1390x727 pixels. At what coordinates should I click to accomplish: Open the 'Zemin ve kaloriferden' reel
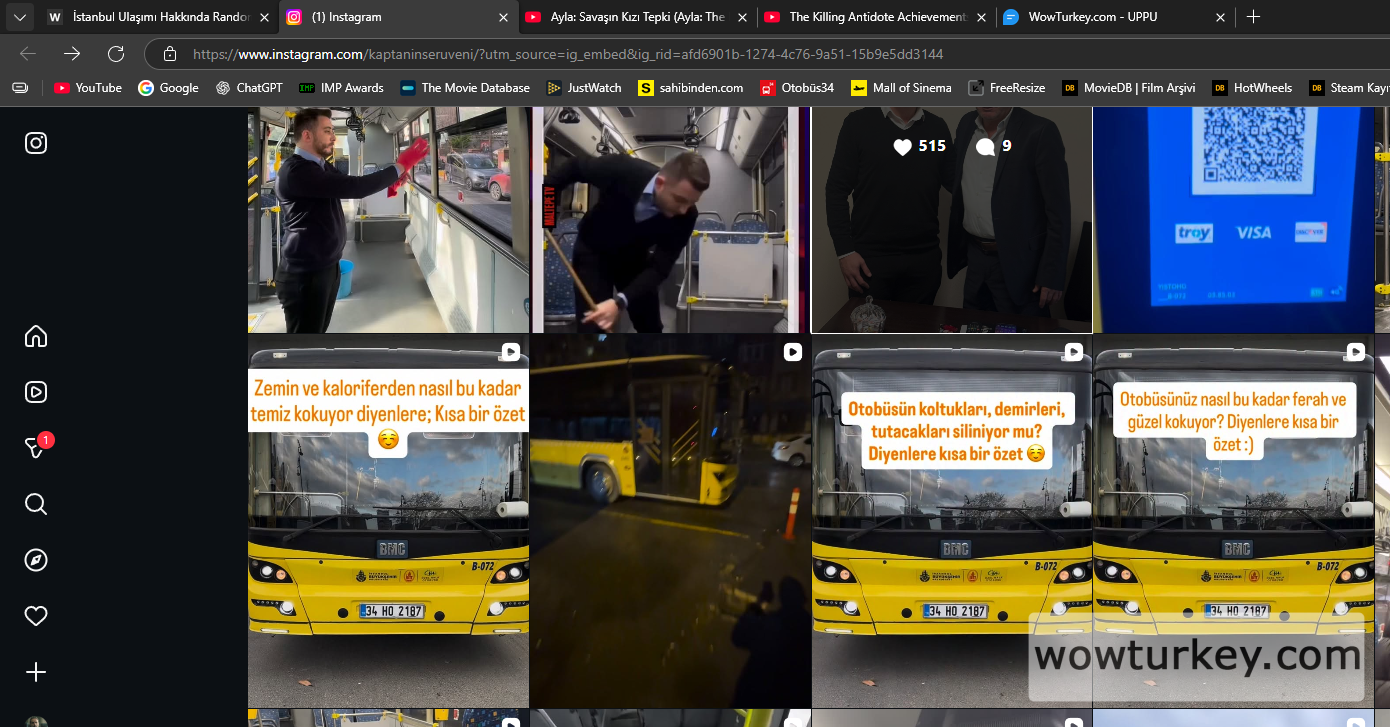point(388,520)
